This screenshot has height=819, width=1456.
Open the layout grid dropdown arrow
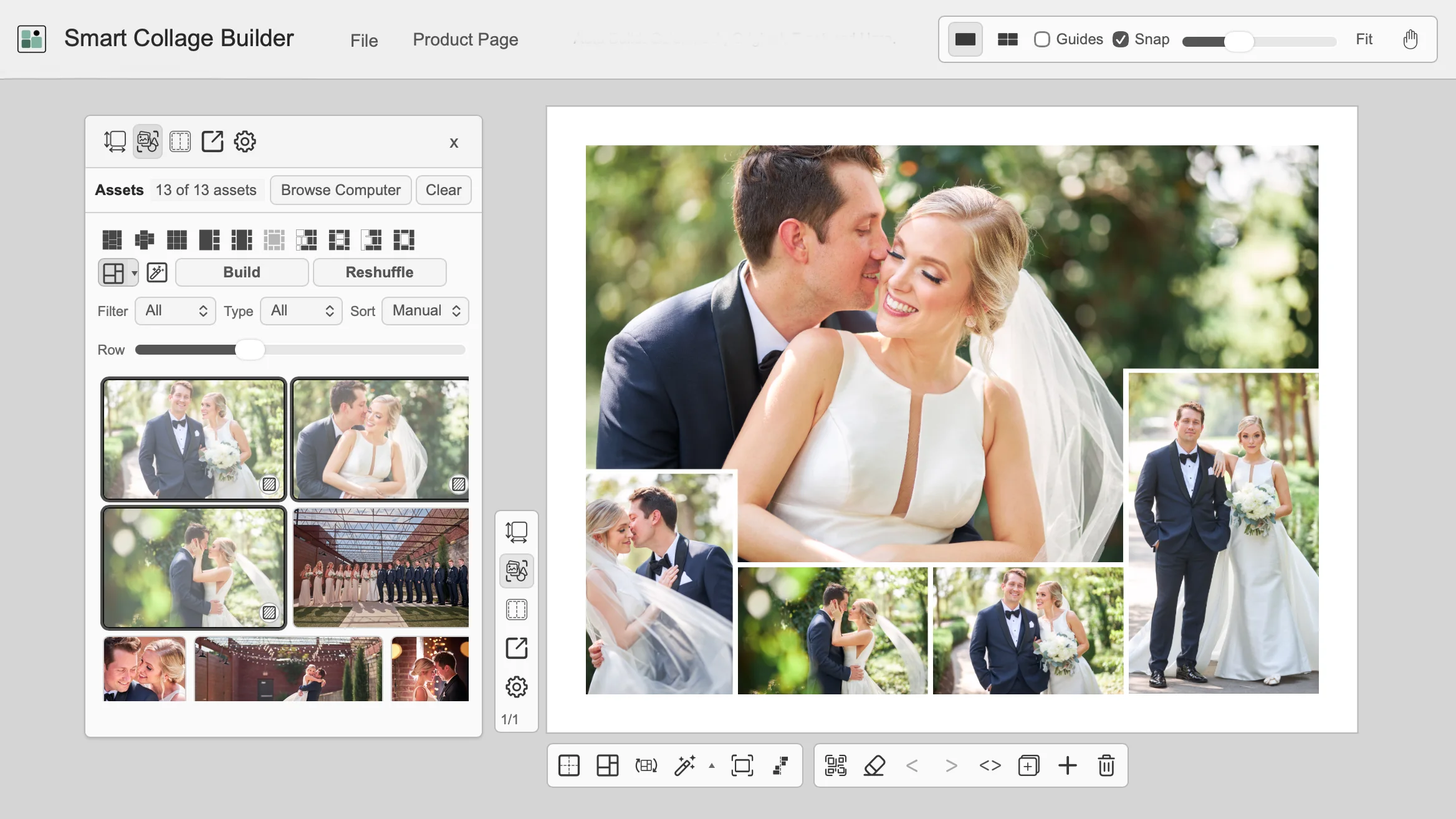point(134,273)
